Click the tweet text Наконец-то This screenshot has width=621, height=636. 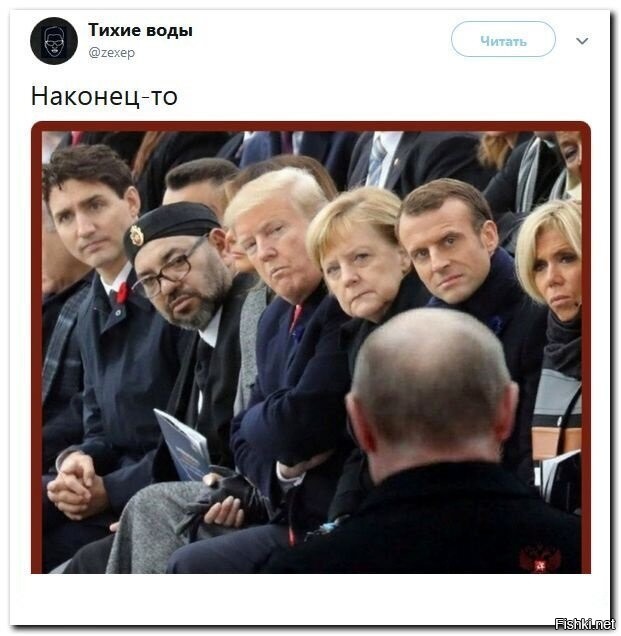pyautogui.click(x=104, y=97)
